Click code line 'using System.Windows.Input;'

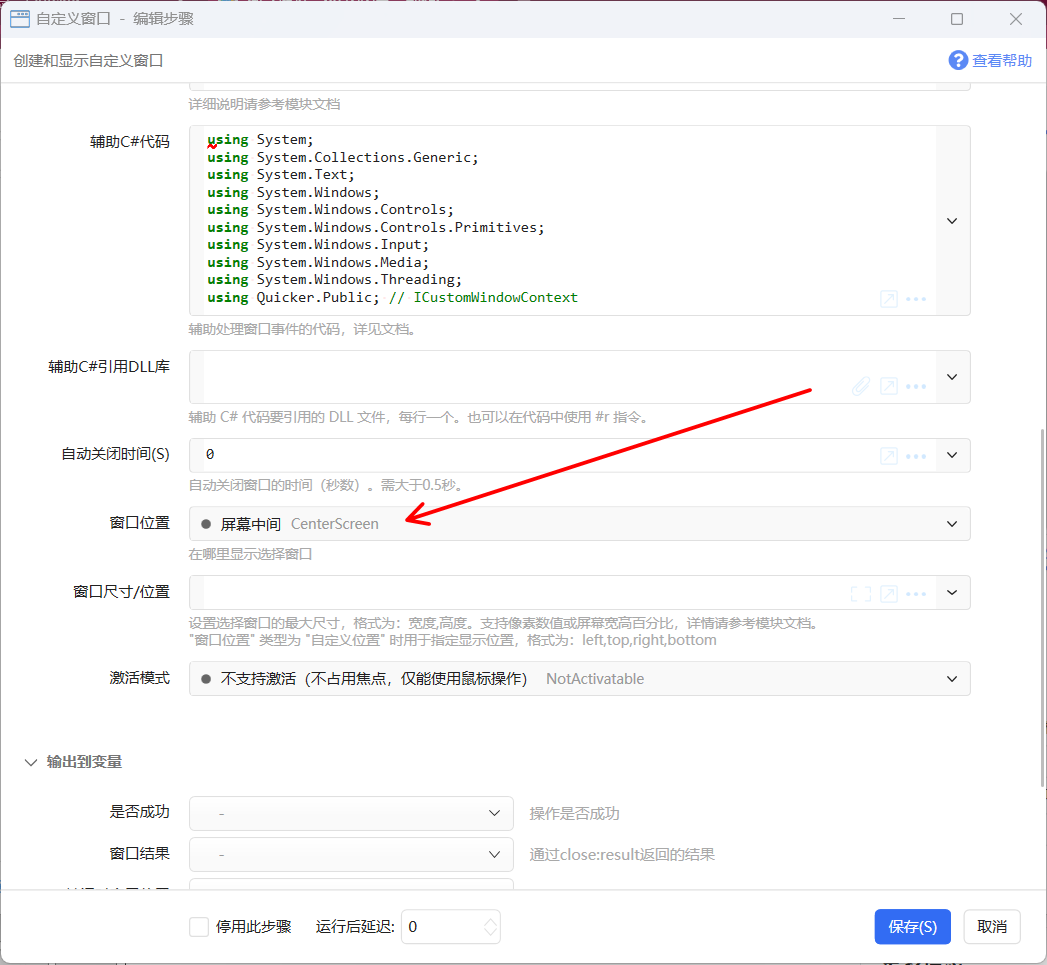click(x=318, y=244)
